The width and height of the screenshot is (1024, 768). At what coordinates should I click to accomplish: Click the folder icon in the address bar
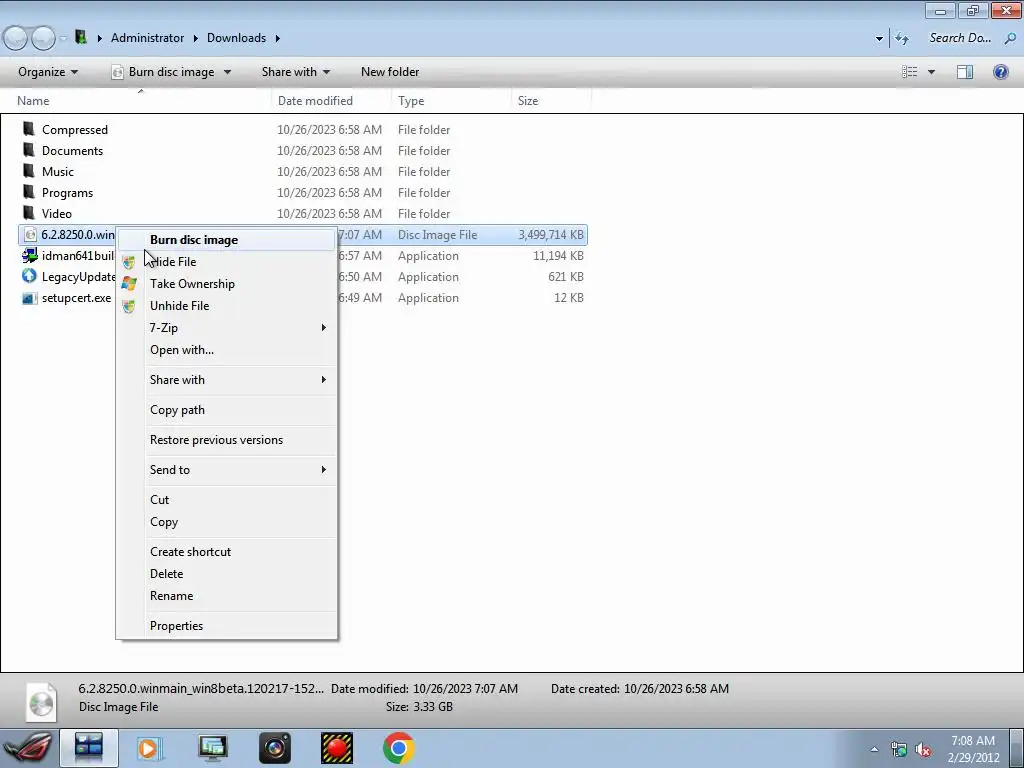tap(81, 37)
